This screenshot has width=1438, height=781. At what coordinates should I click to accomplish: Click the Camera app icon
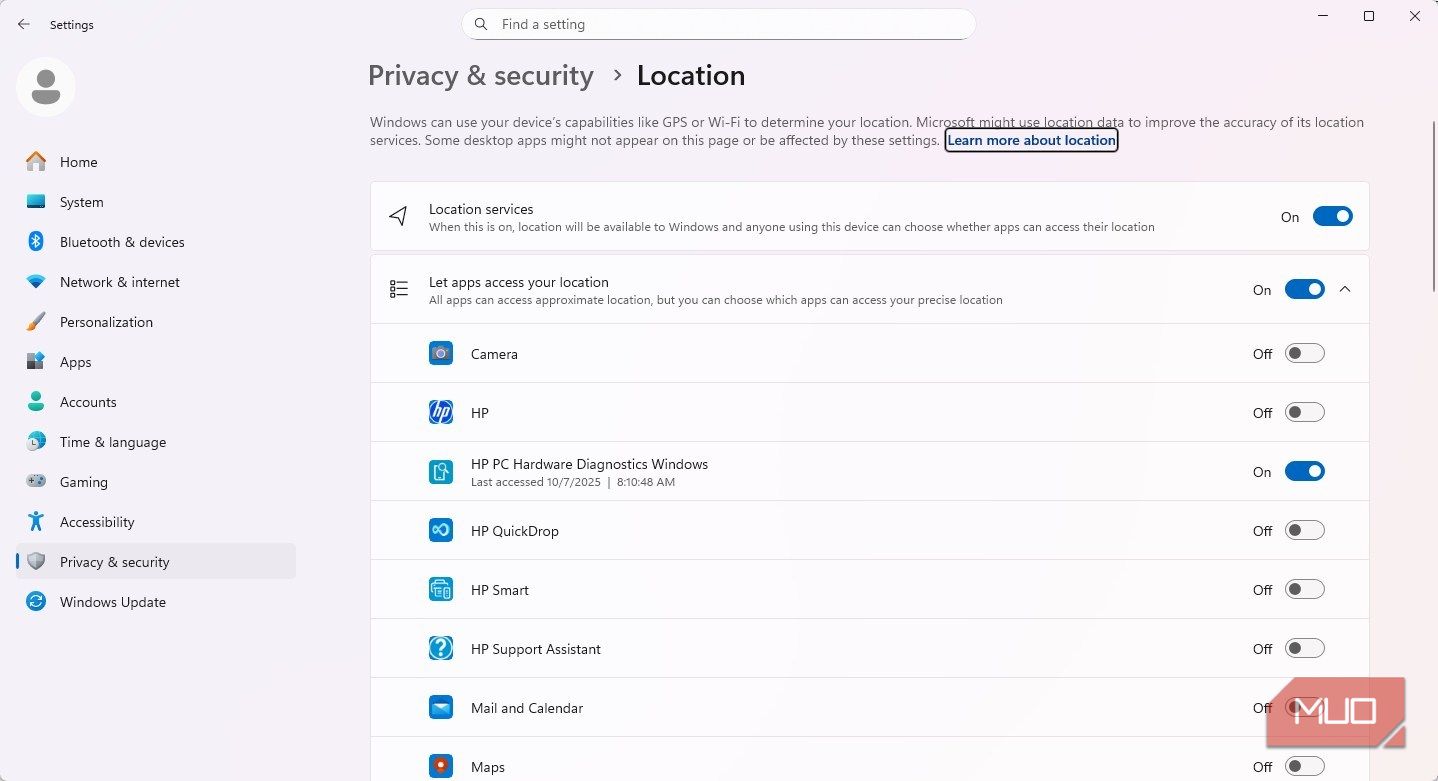click(441, 354)
